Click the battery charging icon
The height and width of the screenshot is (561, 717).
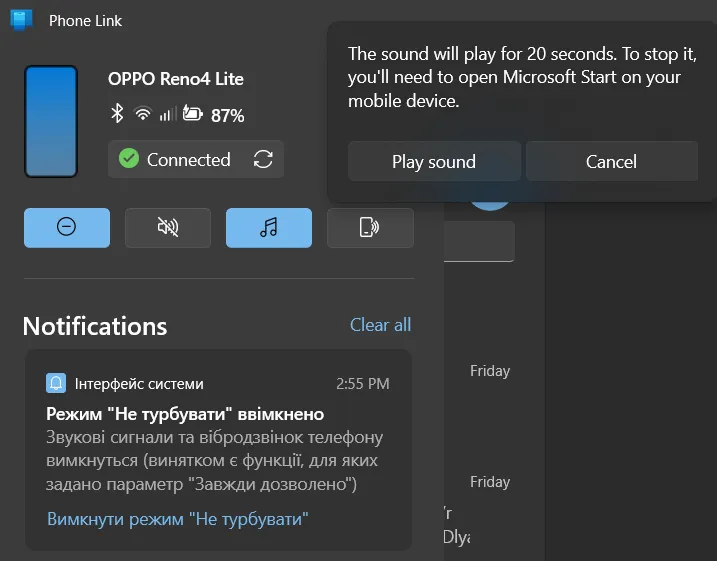click(193, 113)
